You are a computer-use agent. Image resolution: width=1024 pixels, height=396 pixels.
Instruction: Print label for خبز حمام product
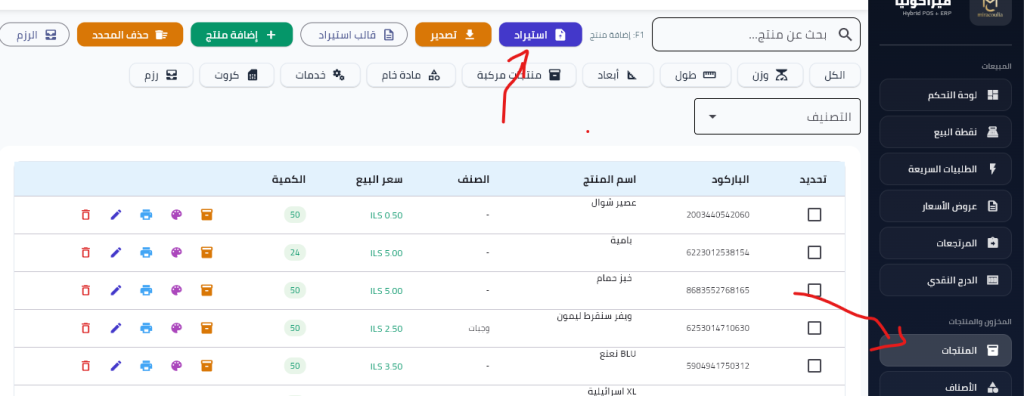point(146,290)
